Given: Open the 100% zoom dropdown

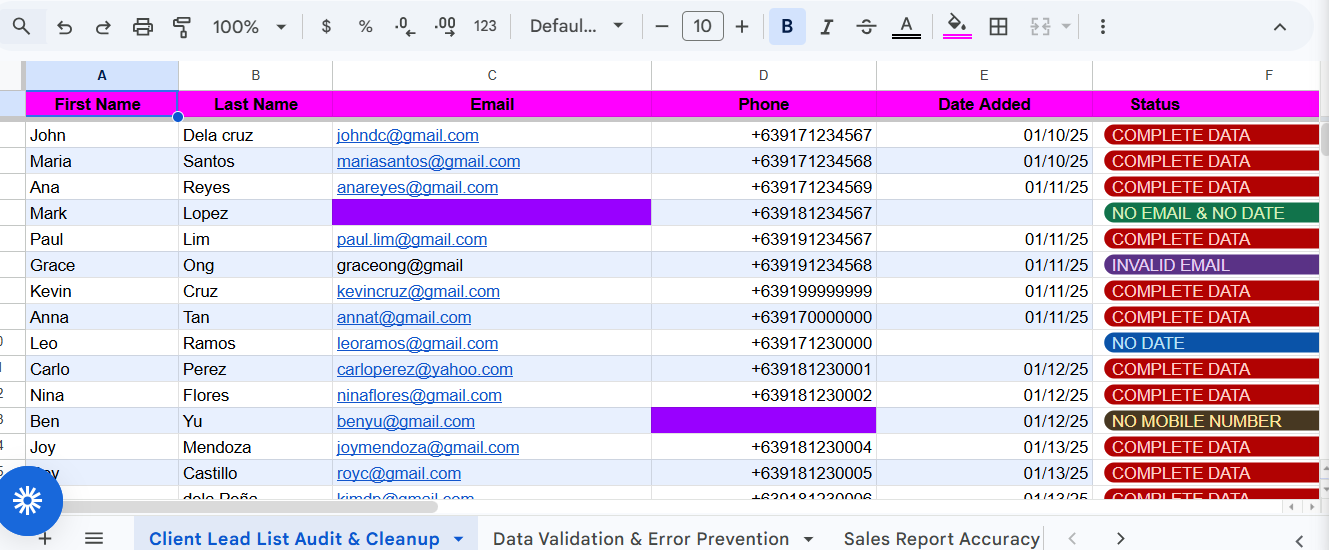Looking at the screenshot, I should (249, 27).
